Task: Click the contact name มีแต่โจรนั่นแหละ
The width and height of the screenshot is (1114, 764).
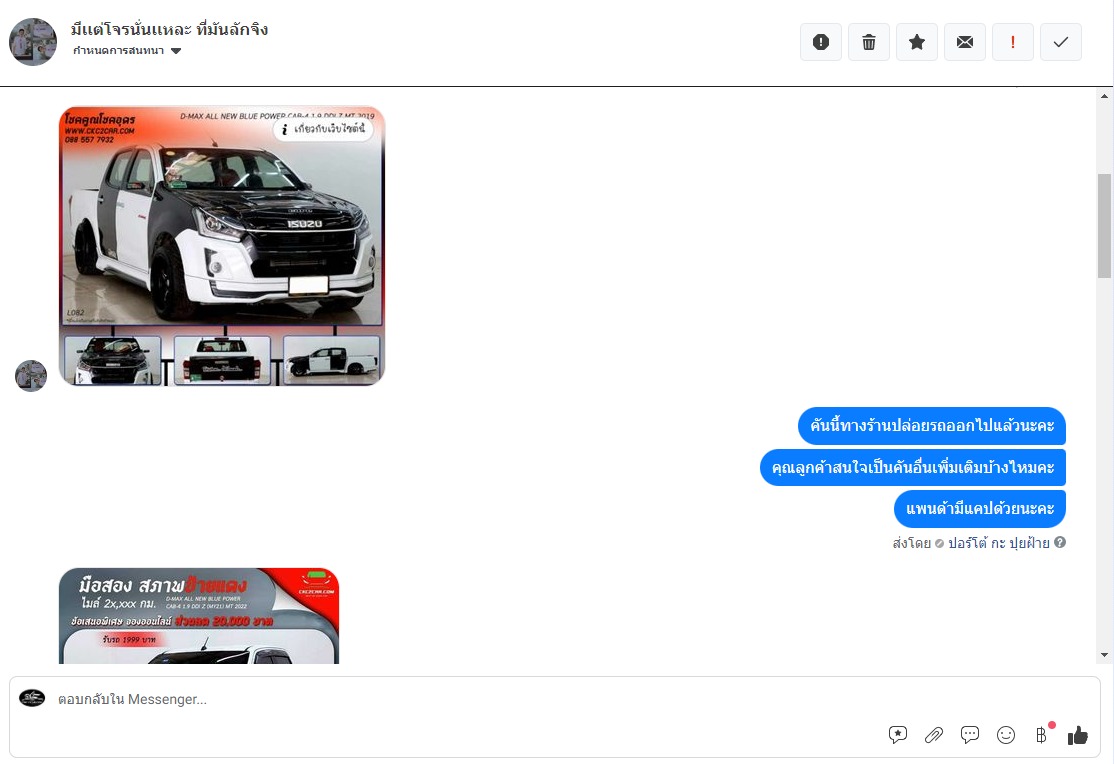Action: coord(169,29)
